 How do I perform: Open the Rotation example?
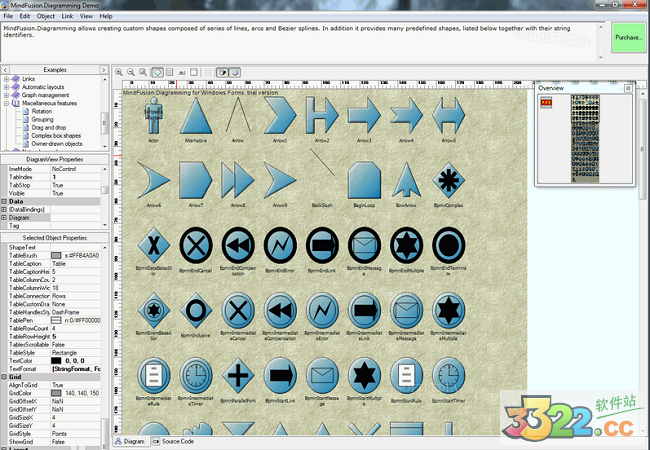coord(42,111)
